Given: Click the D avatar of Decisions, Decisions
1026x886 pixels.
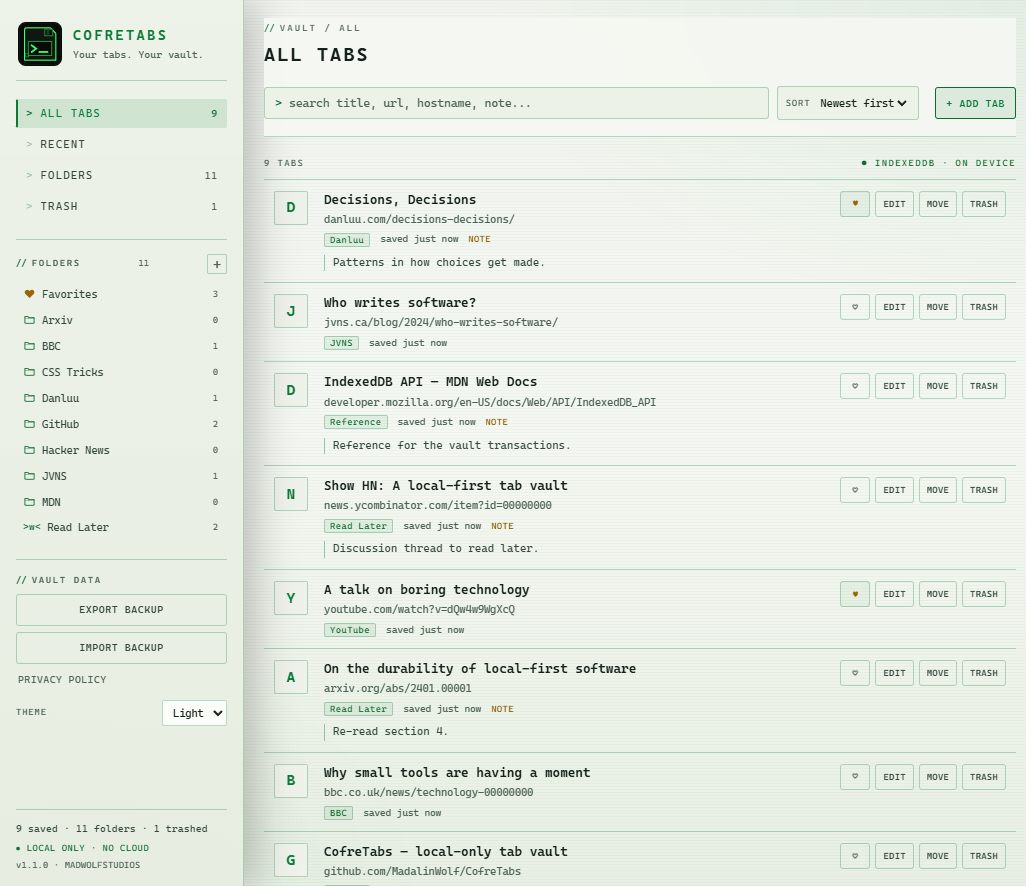Looking at the screenshot, I should click(x=291, y=207).
